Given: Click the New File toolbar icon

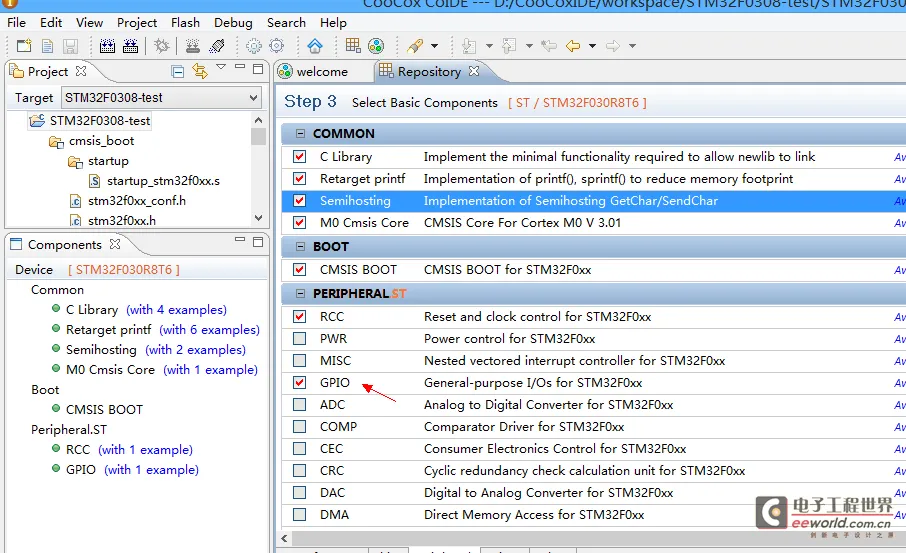Looking at the screenshot, I should (x=47, y=46).
